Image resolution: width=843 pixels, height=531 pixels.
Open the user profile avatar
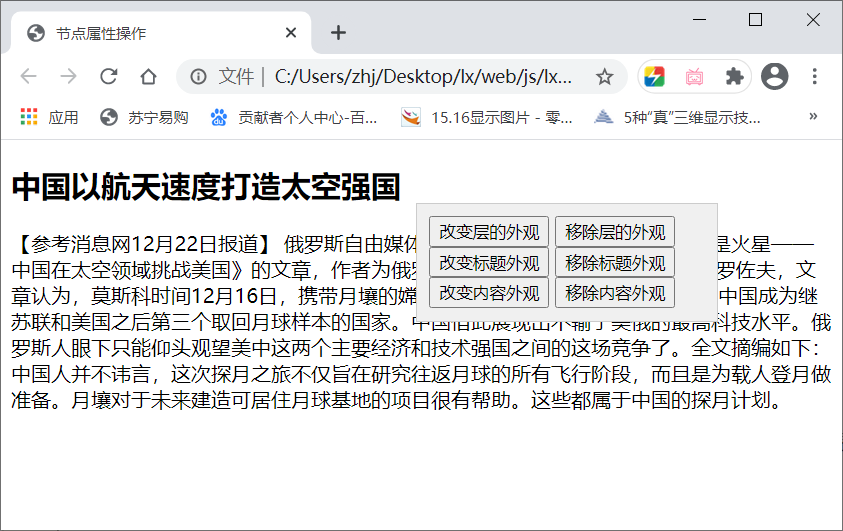[774, 76]
